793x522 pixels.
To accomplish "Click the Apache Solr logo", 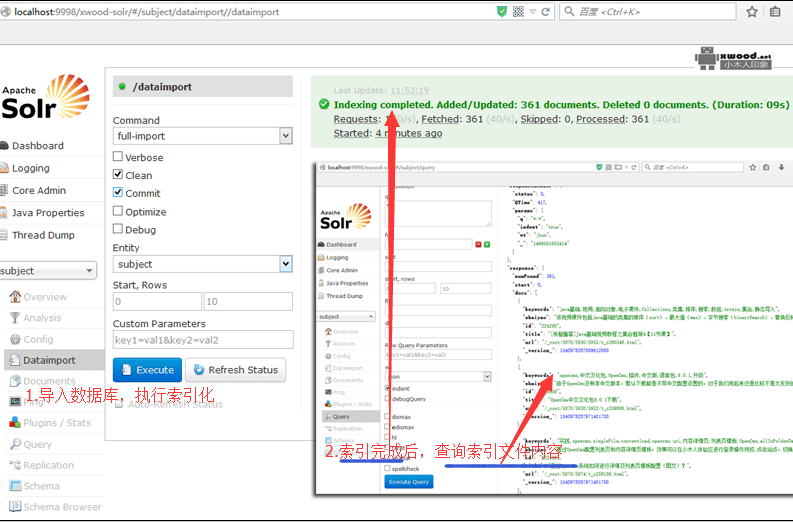I will tap(46, 97).
